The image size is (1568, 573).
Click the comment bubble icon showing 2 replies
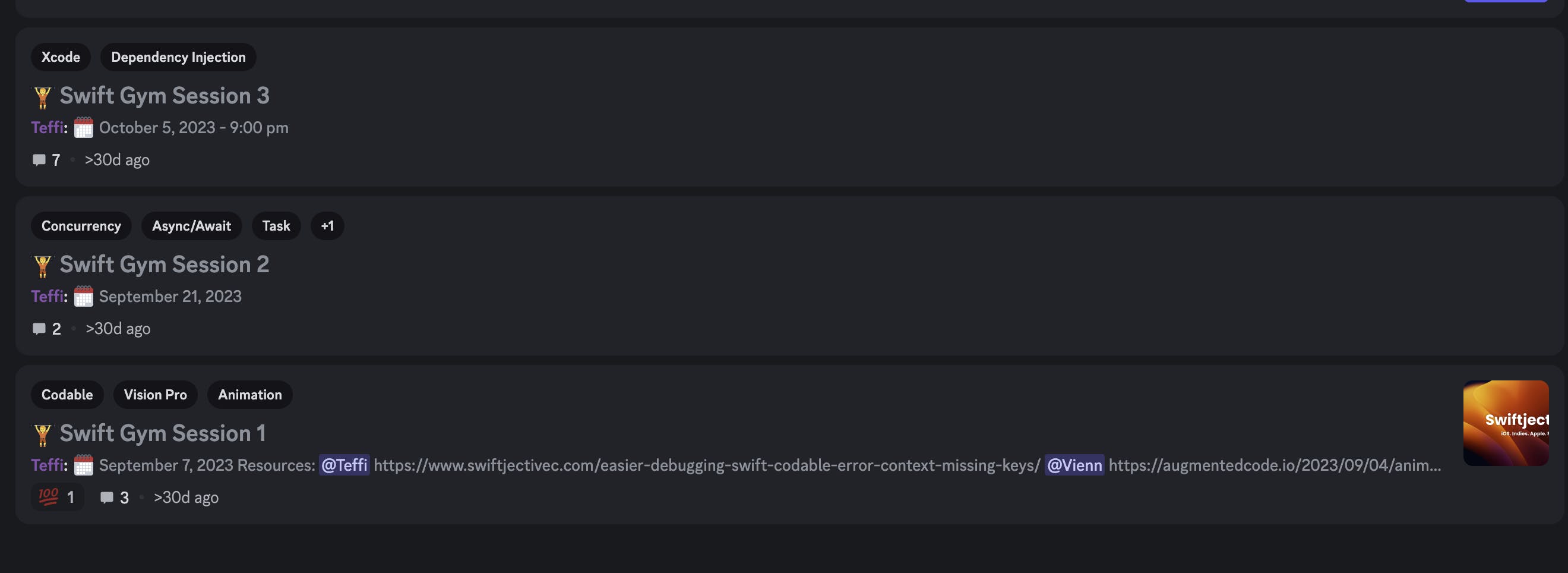pyautogui.click(x=39, y=329)
